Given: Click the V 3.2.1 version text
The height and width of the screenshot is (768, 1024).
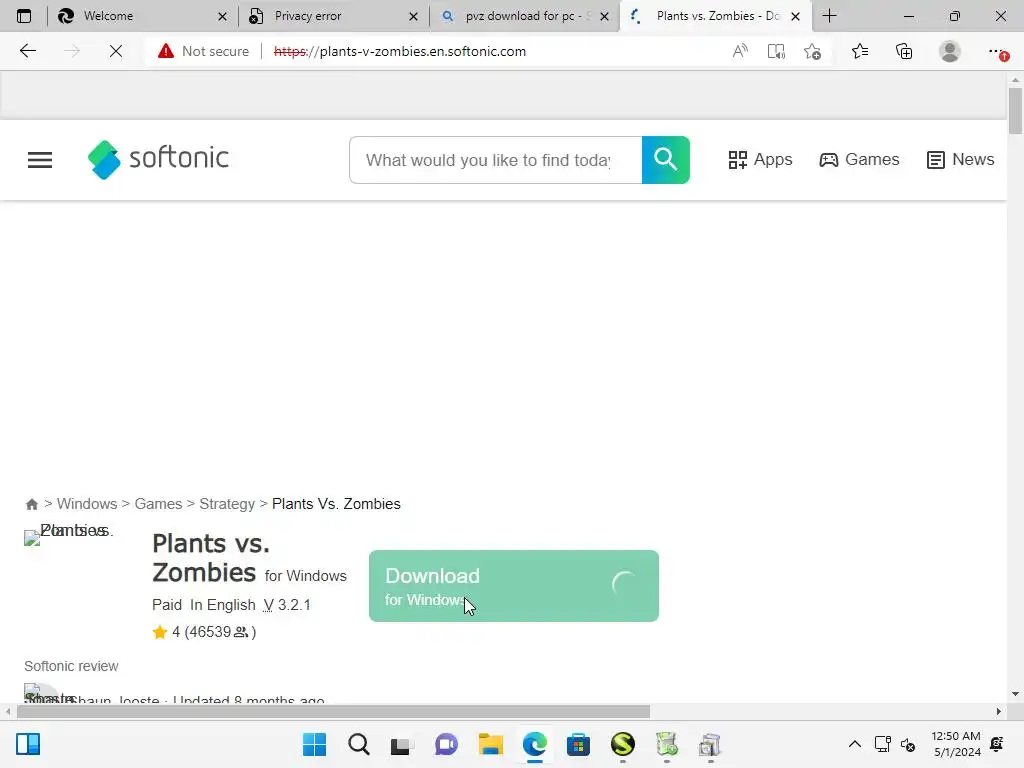Looking at the screenshot, I should pos(287,605).
